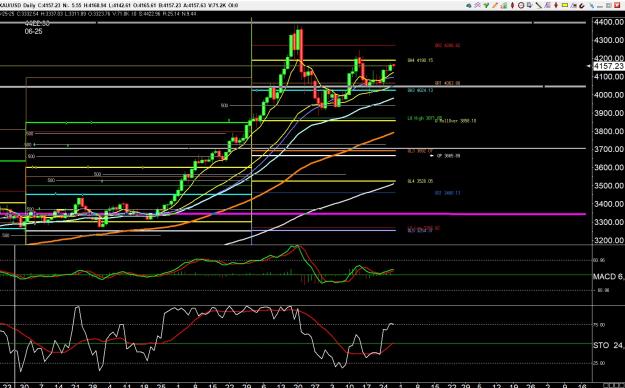Image resolution: width=625 pixels, height=388 pixels.
Task: Click the yellow level label ending 3528.05
Action: pyautogui.click(x=421, y=181)
